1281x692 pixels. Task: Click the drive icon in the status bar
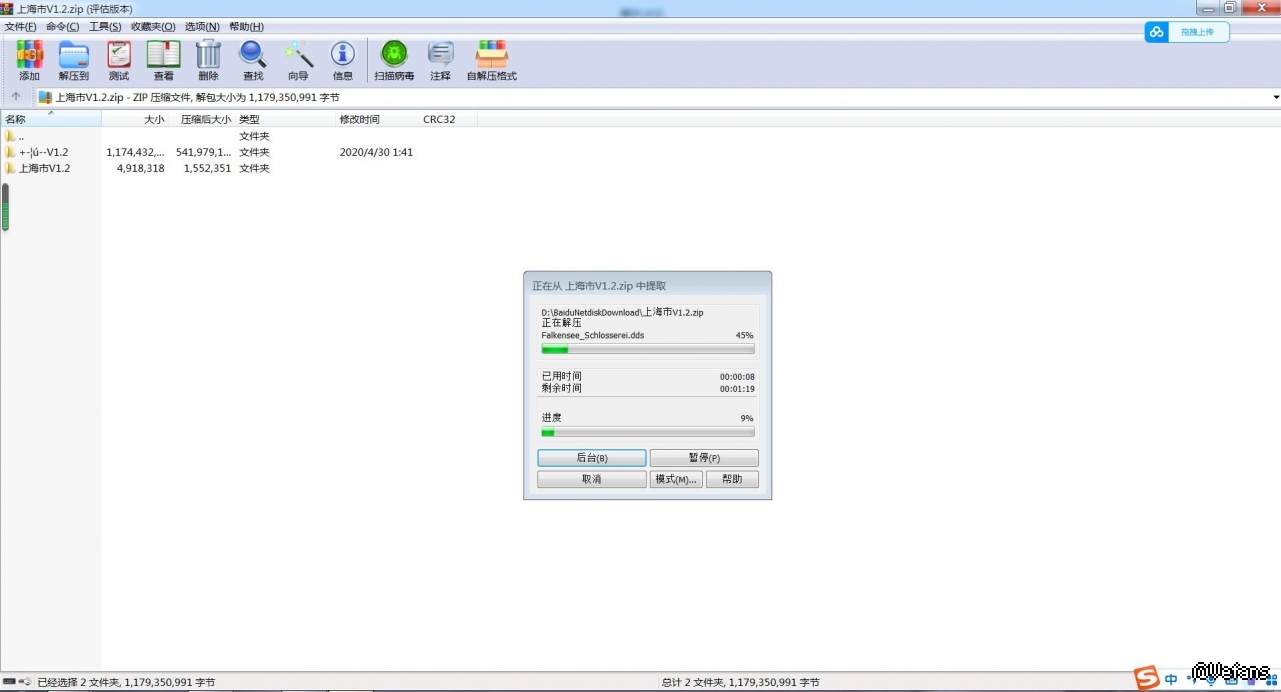[x=9, y=682]
